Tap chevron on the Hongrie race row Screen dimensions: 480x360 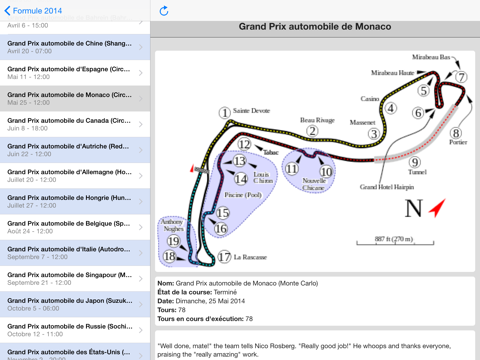[x=141, y=201]
